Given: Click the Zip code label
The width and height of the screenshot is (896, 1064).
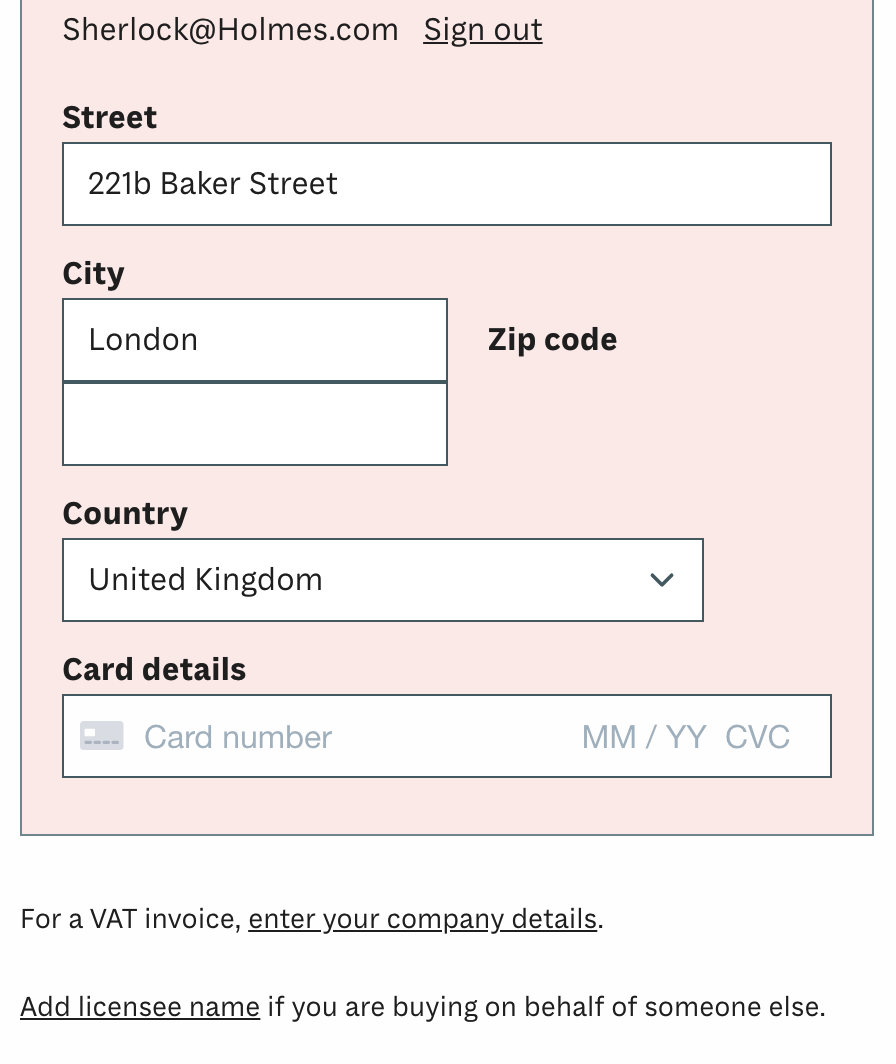Looking at the screenshot, I should click(552, 340).
